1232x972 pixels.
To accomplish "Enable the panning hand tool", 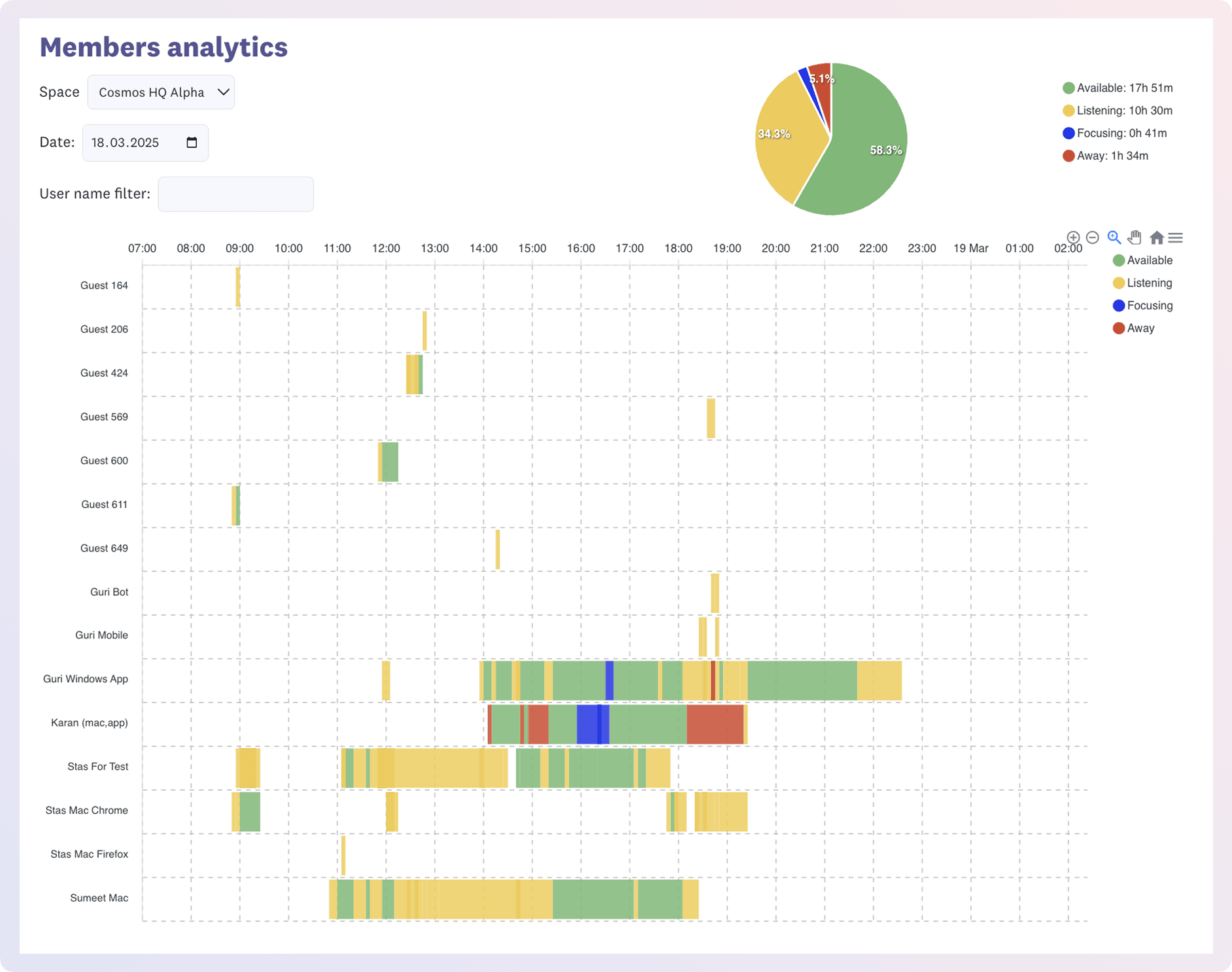I will tap(1135, 237).
